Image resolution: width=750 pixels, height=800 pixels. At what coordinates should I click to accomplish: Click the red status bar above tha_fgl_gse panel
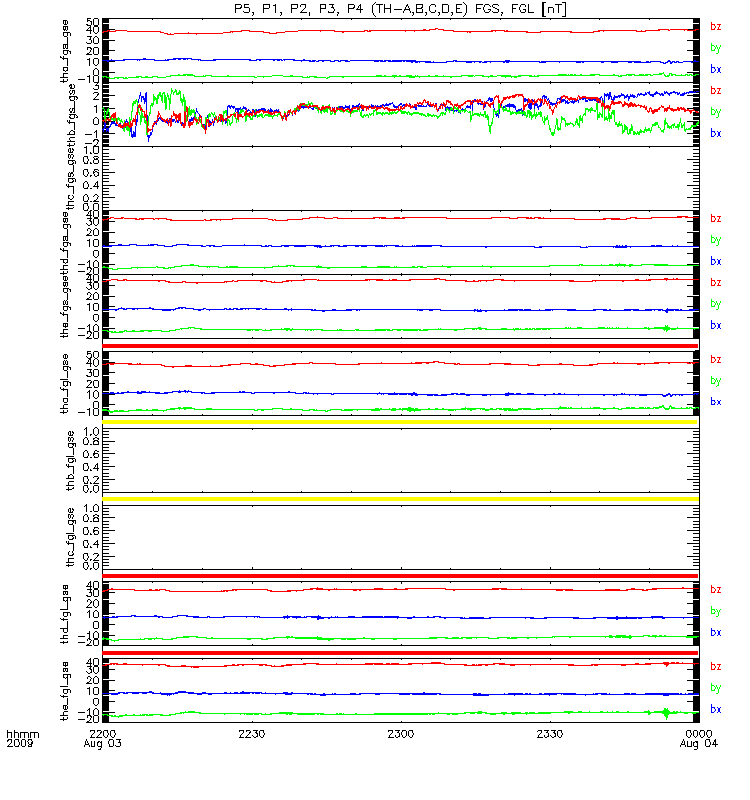pyautogui.click(x=400, y=346)
